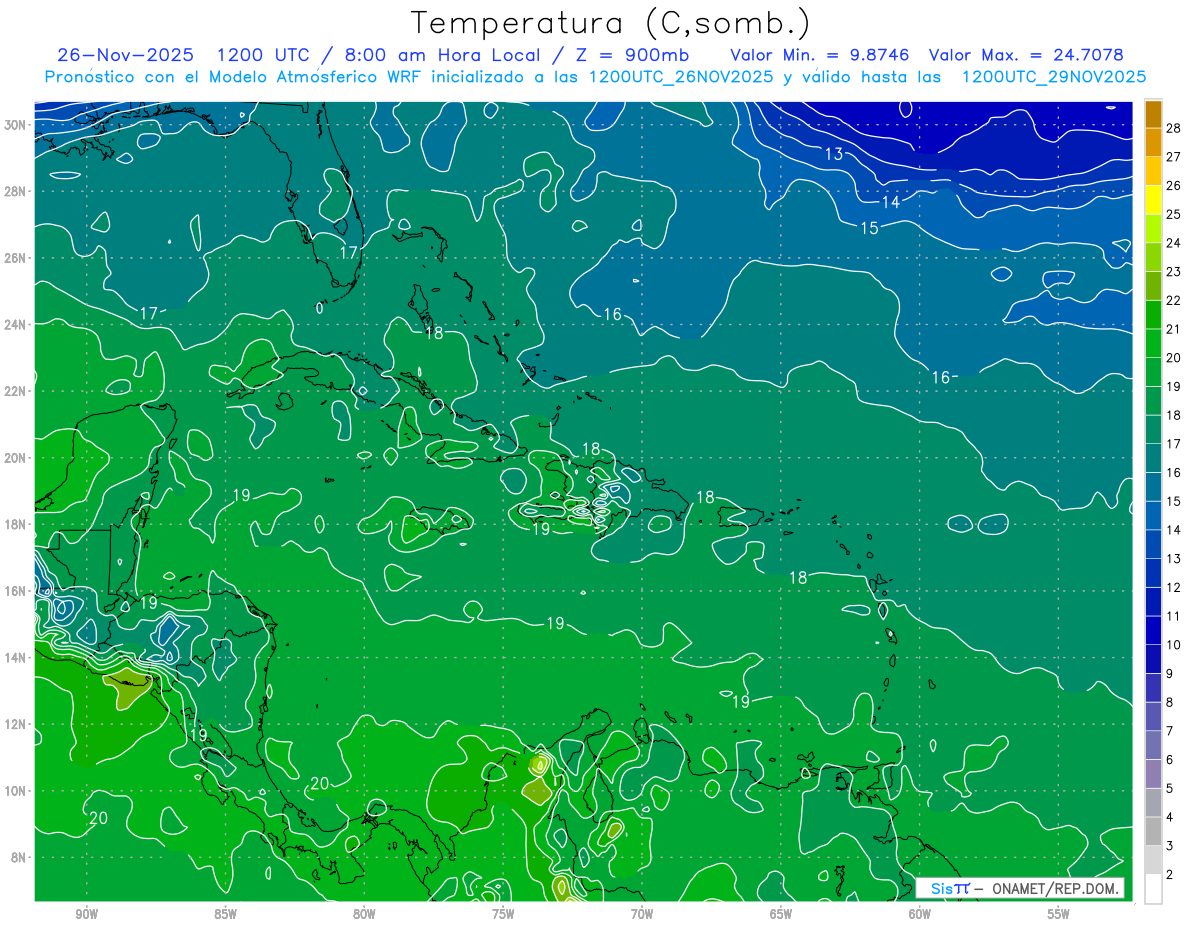Click the 75W longitude axis label
The width and height of the screenshot is (1200, 927).
coord(503,914)
